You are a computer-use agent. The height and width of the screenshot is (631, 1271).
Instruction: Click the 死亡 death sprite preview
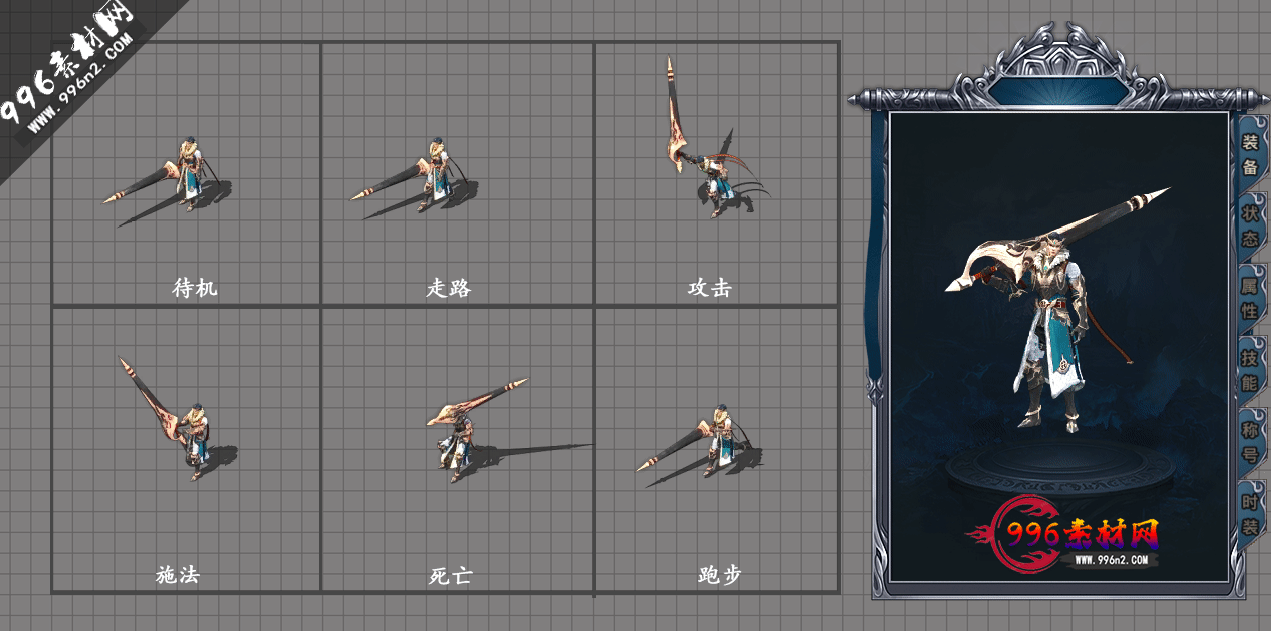[x=508, y=431]
